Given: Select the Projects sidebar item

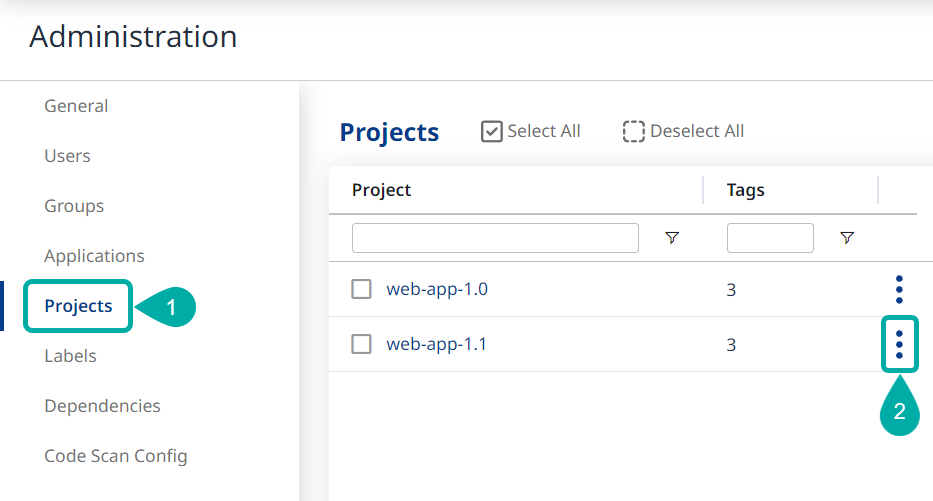Looking at the screenshot, I should pos(78,306).
